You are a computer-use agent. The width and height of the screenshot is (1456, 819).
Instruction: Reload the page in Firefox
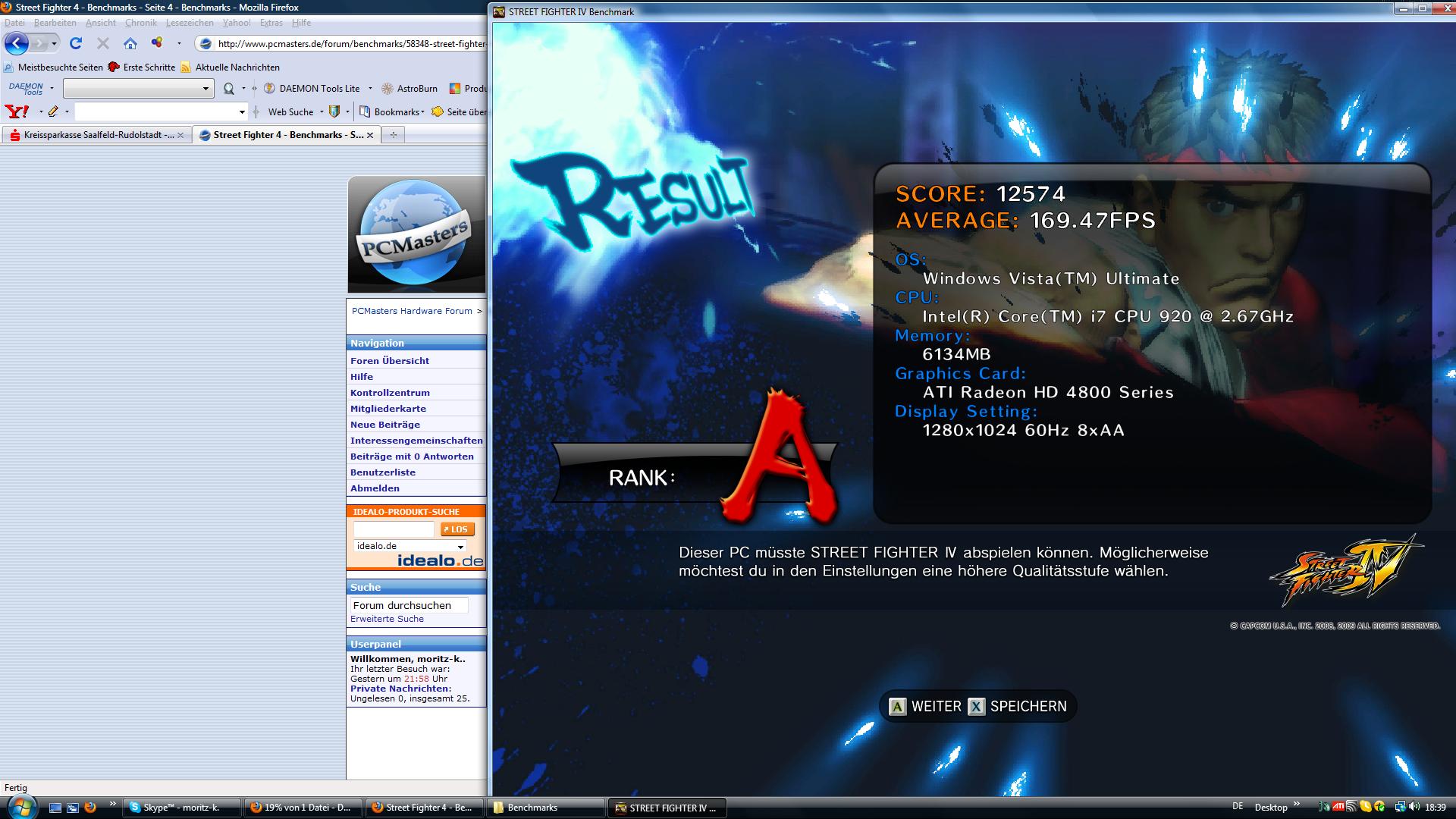76,44
